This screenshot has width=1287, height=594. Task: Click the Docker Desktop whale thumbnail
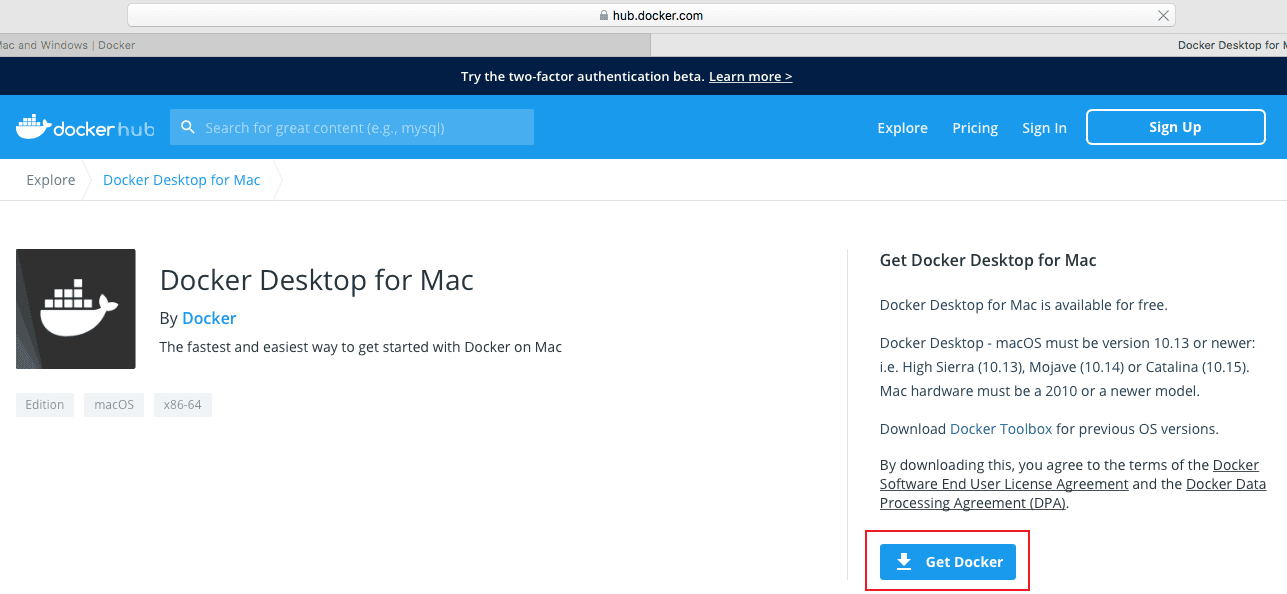76,309
